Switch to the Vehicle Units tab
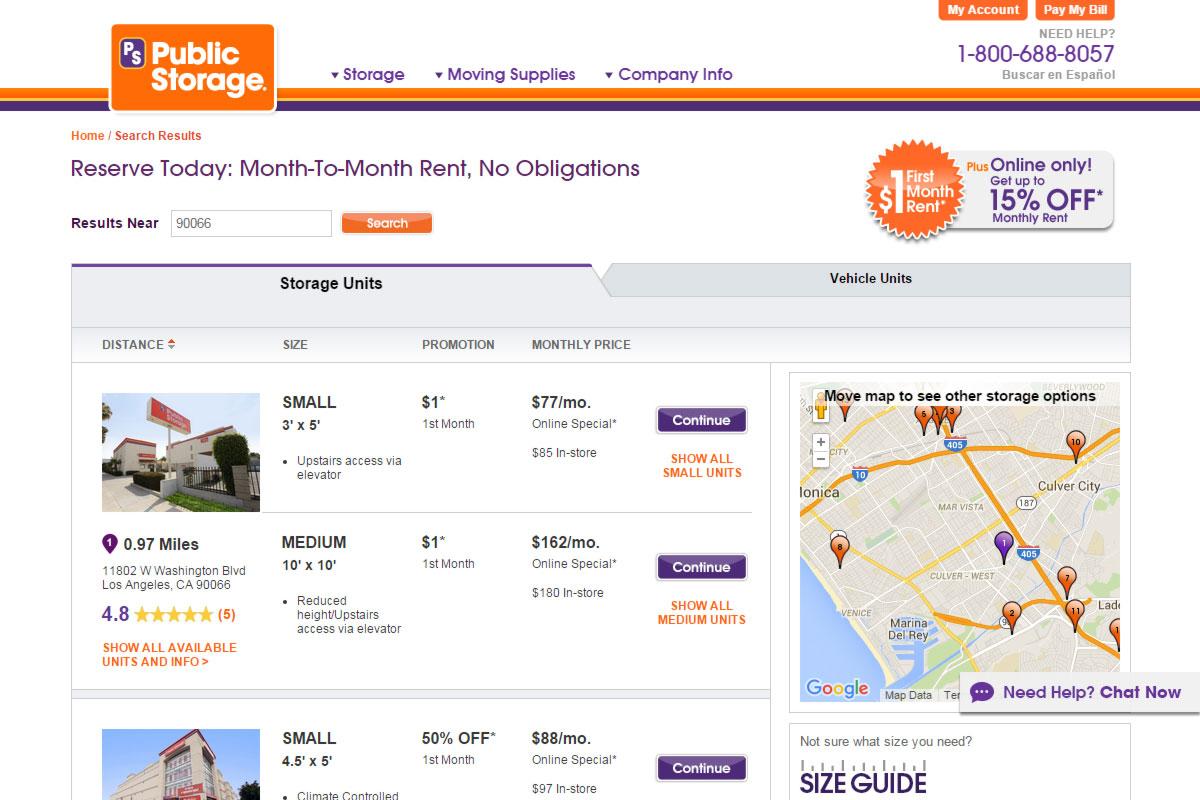 tap(870, 279)
